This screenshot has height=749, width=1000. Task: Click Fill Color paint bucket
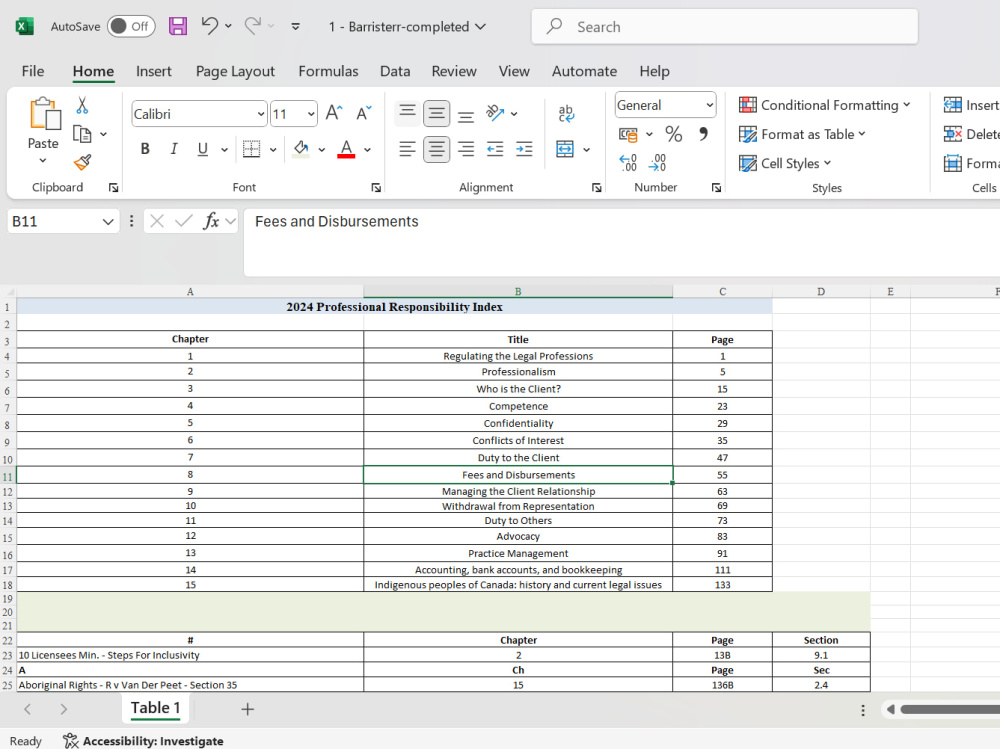pyautogui.click(x=301, y=149)
